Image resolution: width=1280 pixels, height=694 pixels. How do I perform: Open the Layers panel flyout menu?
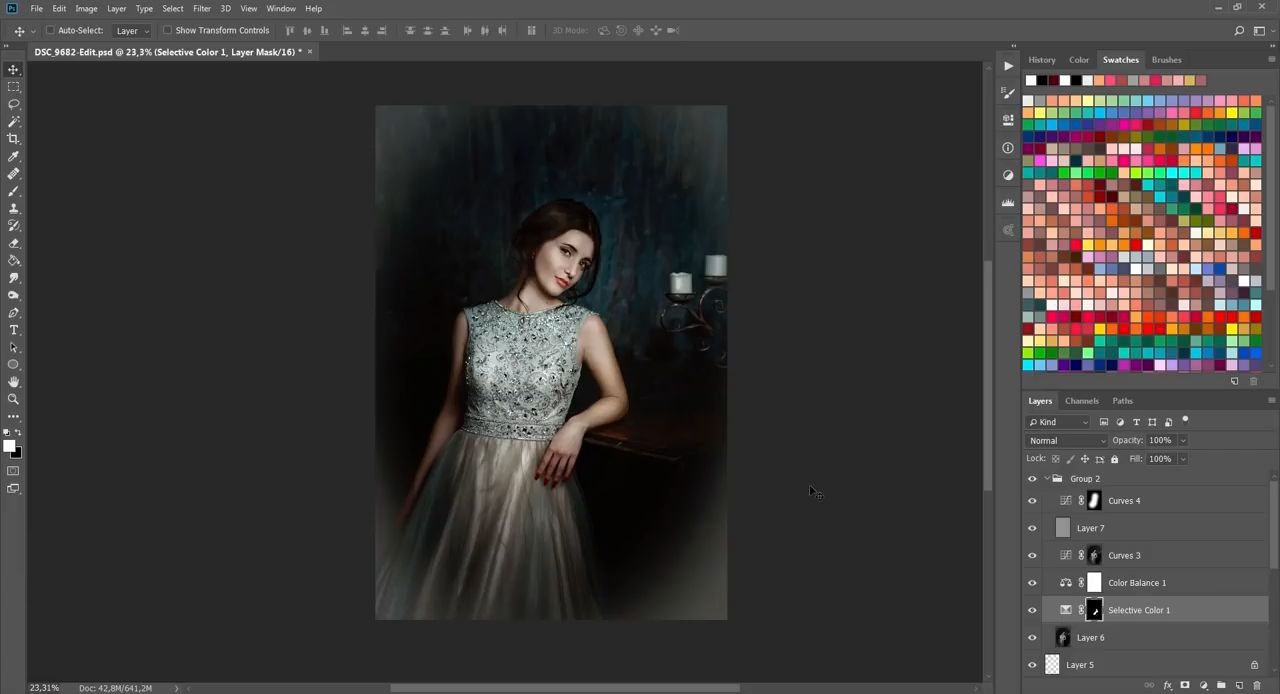tap(1271, 401)
